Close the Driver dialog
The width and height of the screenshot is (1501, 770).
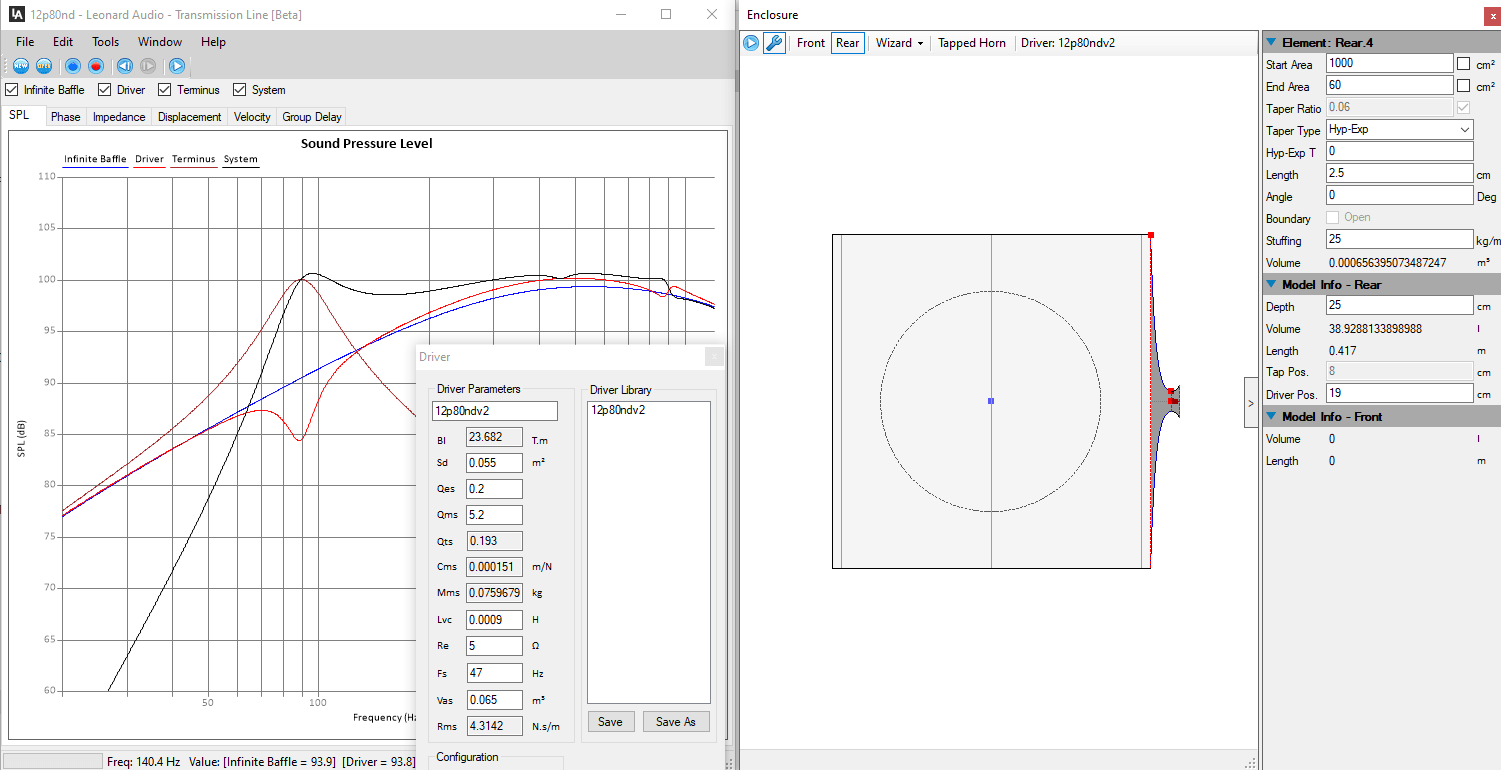(x=714, y=357)
